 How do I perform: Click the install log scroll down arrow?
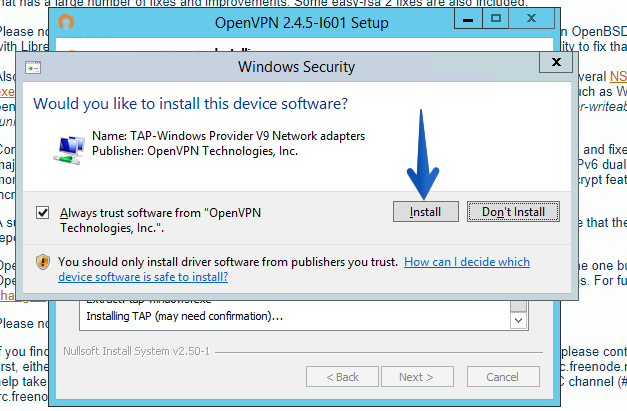click(519, 321)
